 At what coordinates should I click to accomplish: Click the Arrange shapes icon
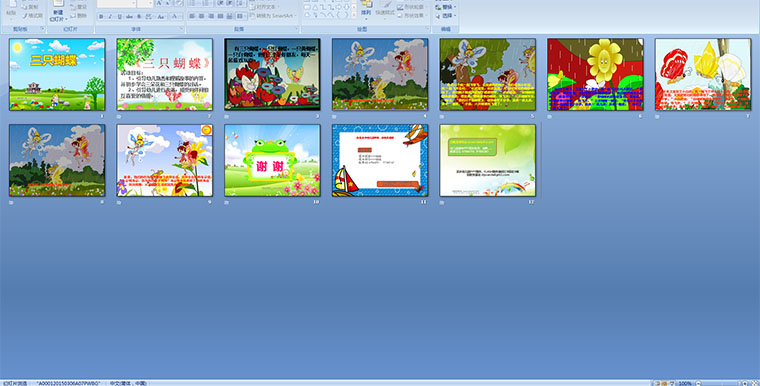tap(366, 10)
